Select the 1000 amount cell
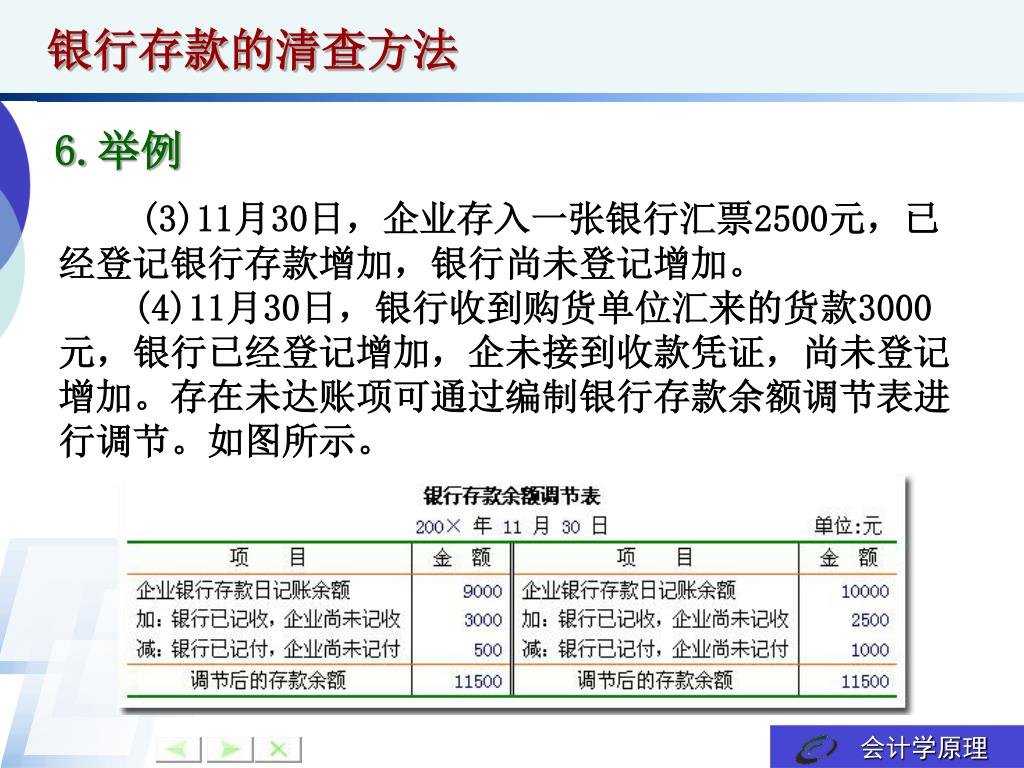The height and width of the screenshot is (768, 1024). (870, 650)
